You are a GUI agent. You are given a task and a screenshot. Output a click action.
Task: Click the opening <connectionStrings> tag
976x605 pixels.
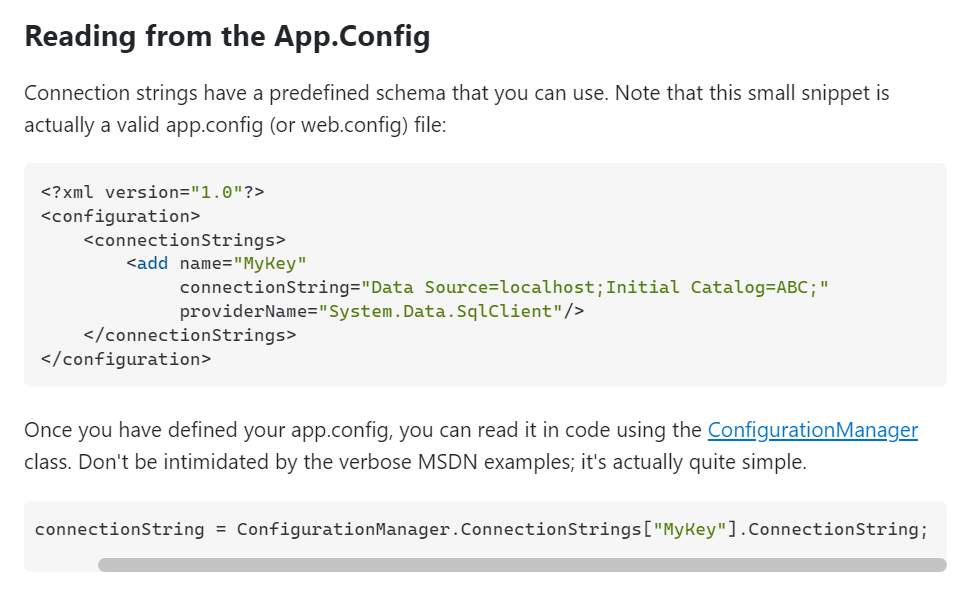[x=185, y=240]
